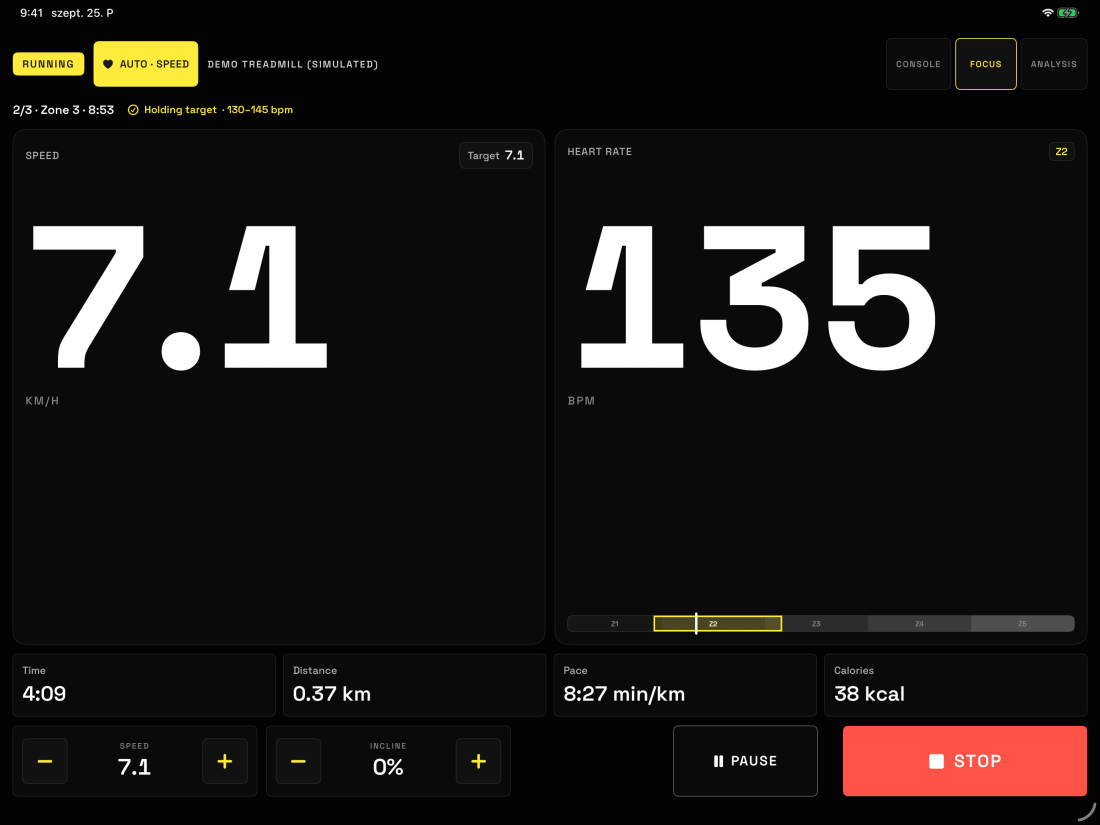Click the large 135 heart rate readout
Screen dimensions: 1100x825
[758, 297]
